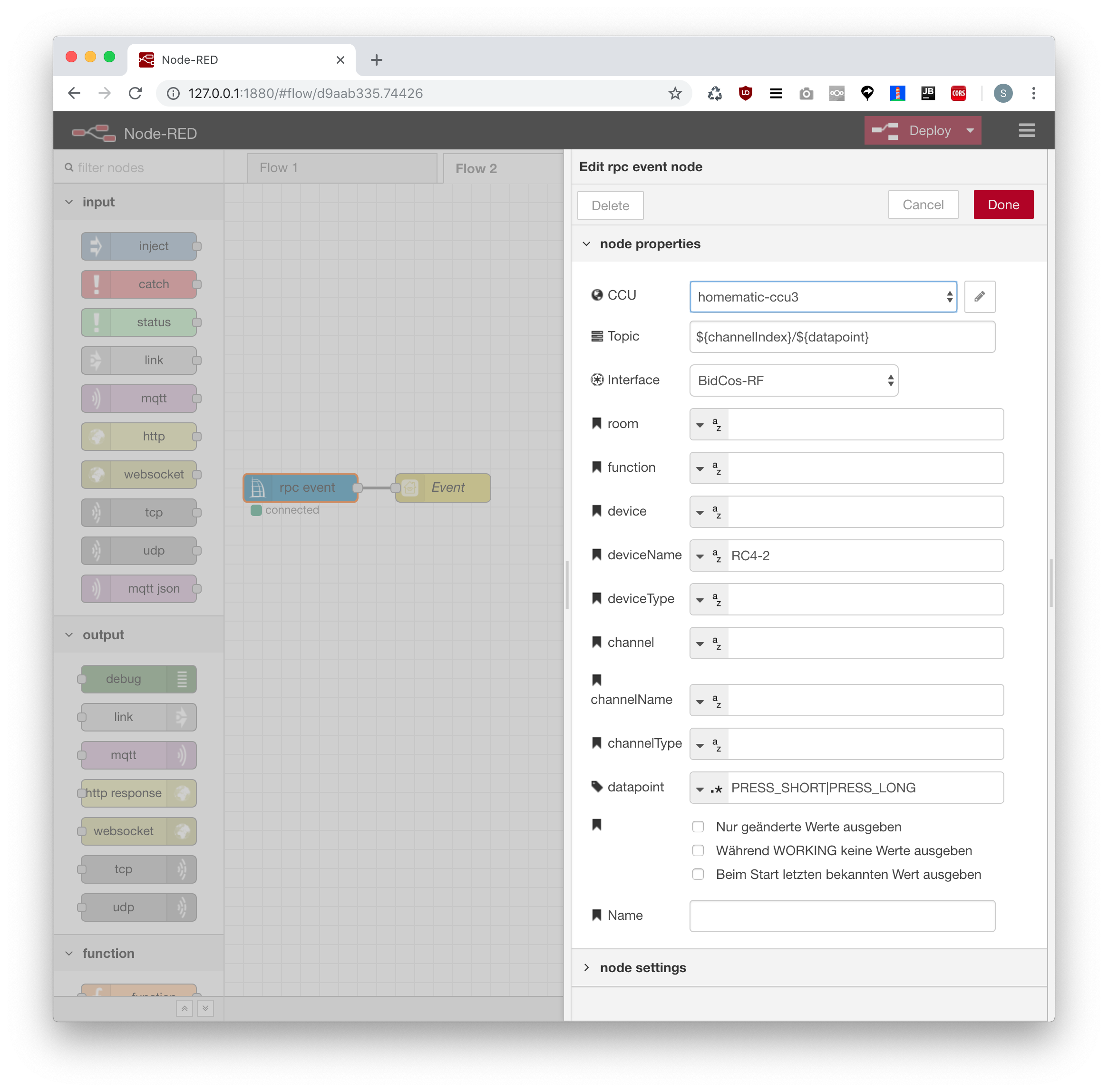Click into the Name input field
Screen dimensions: 1108x1092
(x=841, y=916)
